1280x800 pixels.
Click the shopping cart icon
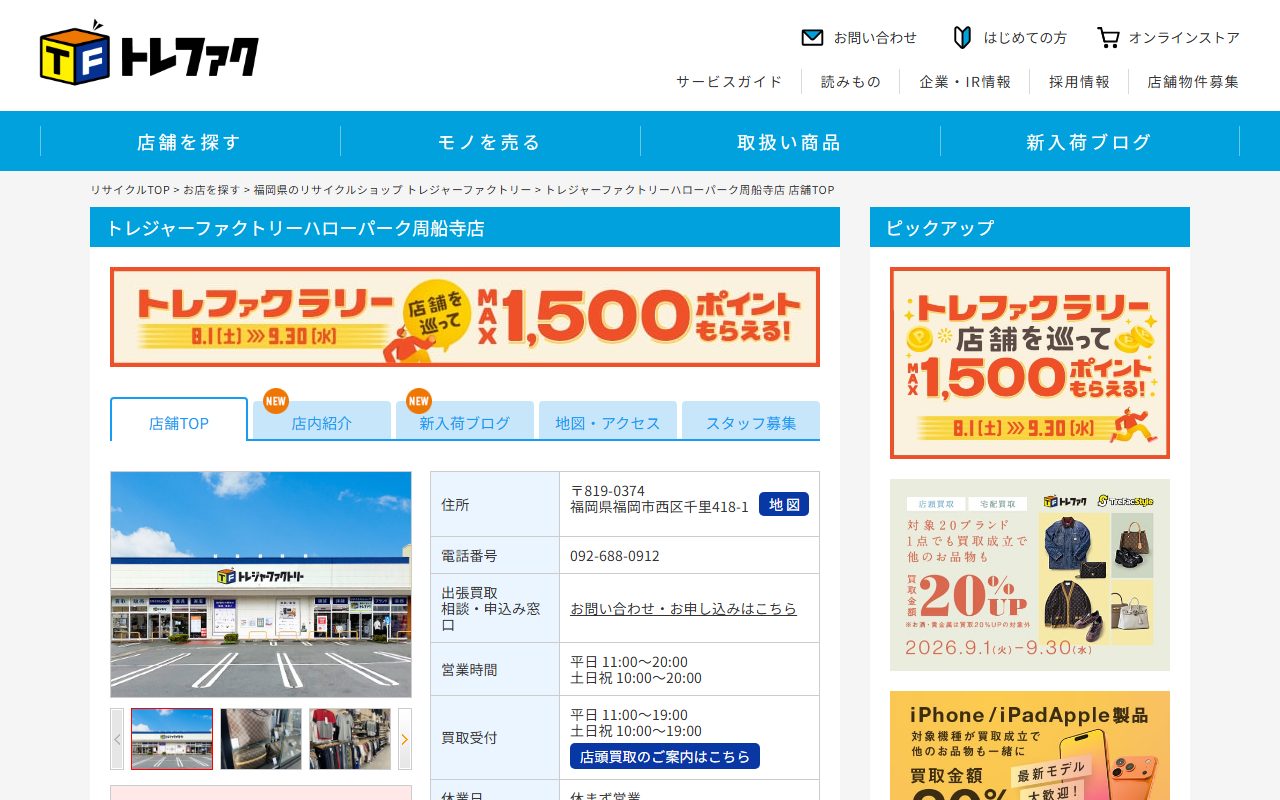click(1108, 38)
